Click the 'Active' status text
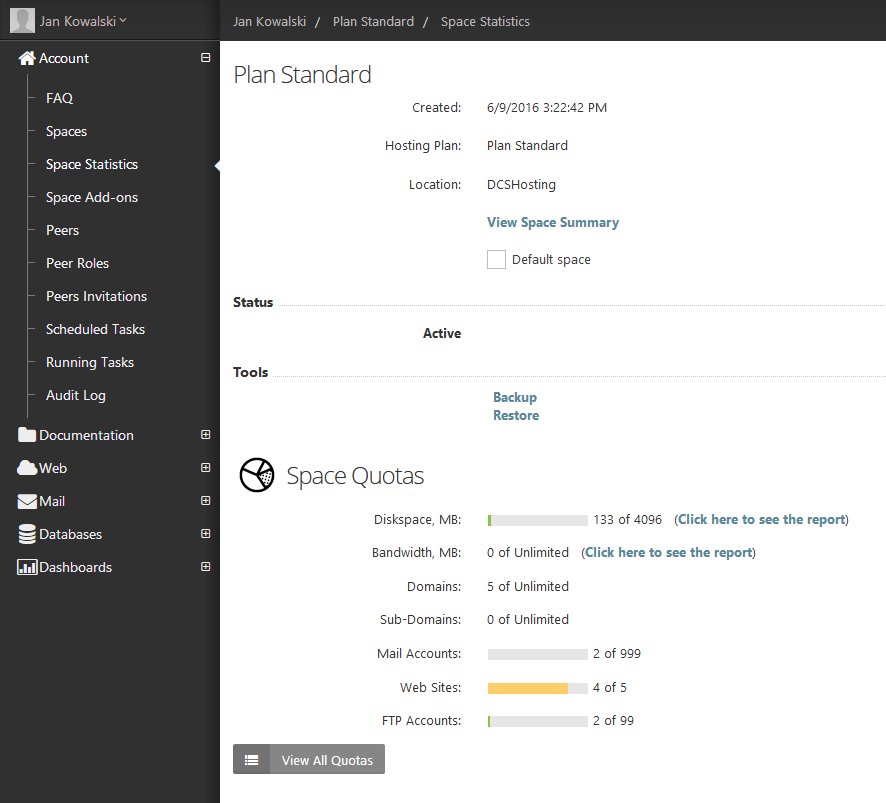This screenshot has width=886, height=803. (x=442, y=333)
